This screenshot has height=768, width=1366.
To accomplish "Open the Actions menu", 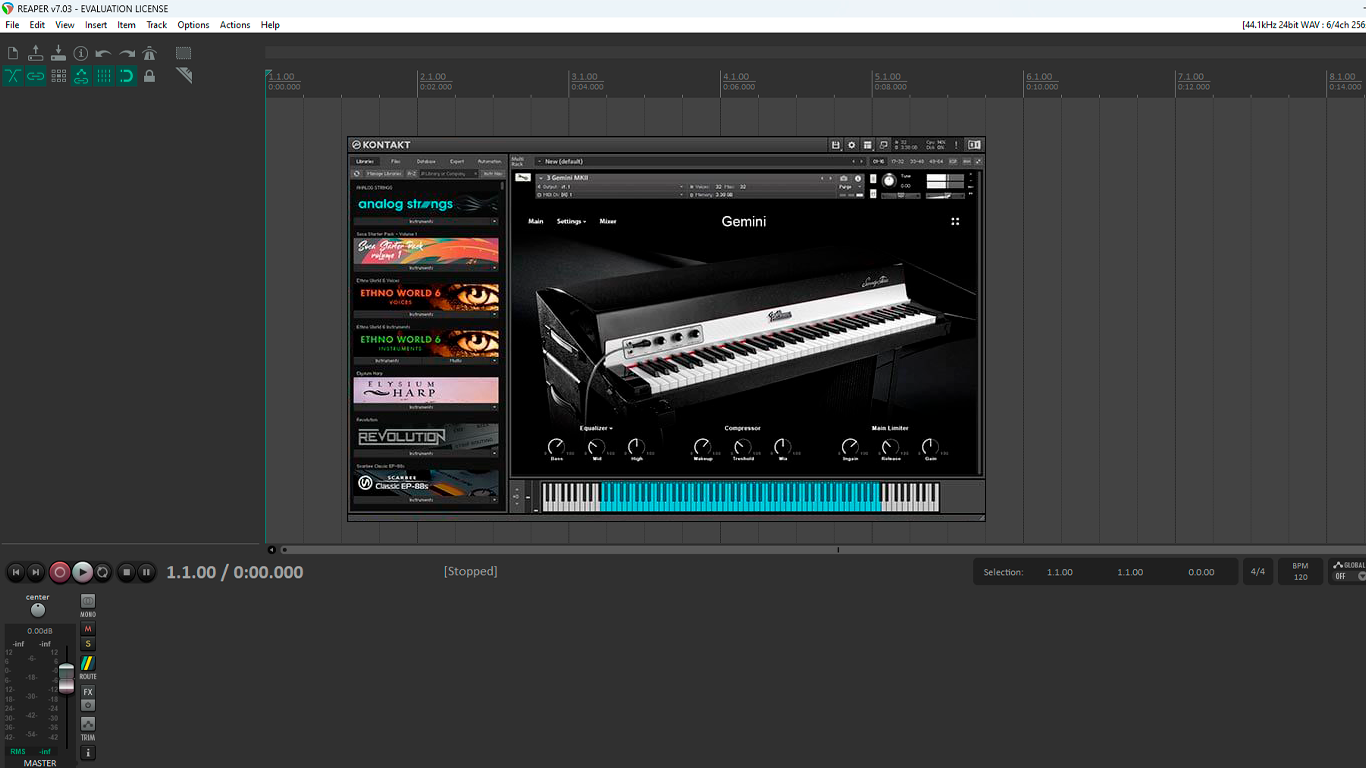I will click(235, 25).
